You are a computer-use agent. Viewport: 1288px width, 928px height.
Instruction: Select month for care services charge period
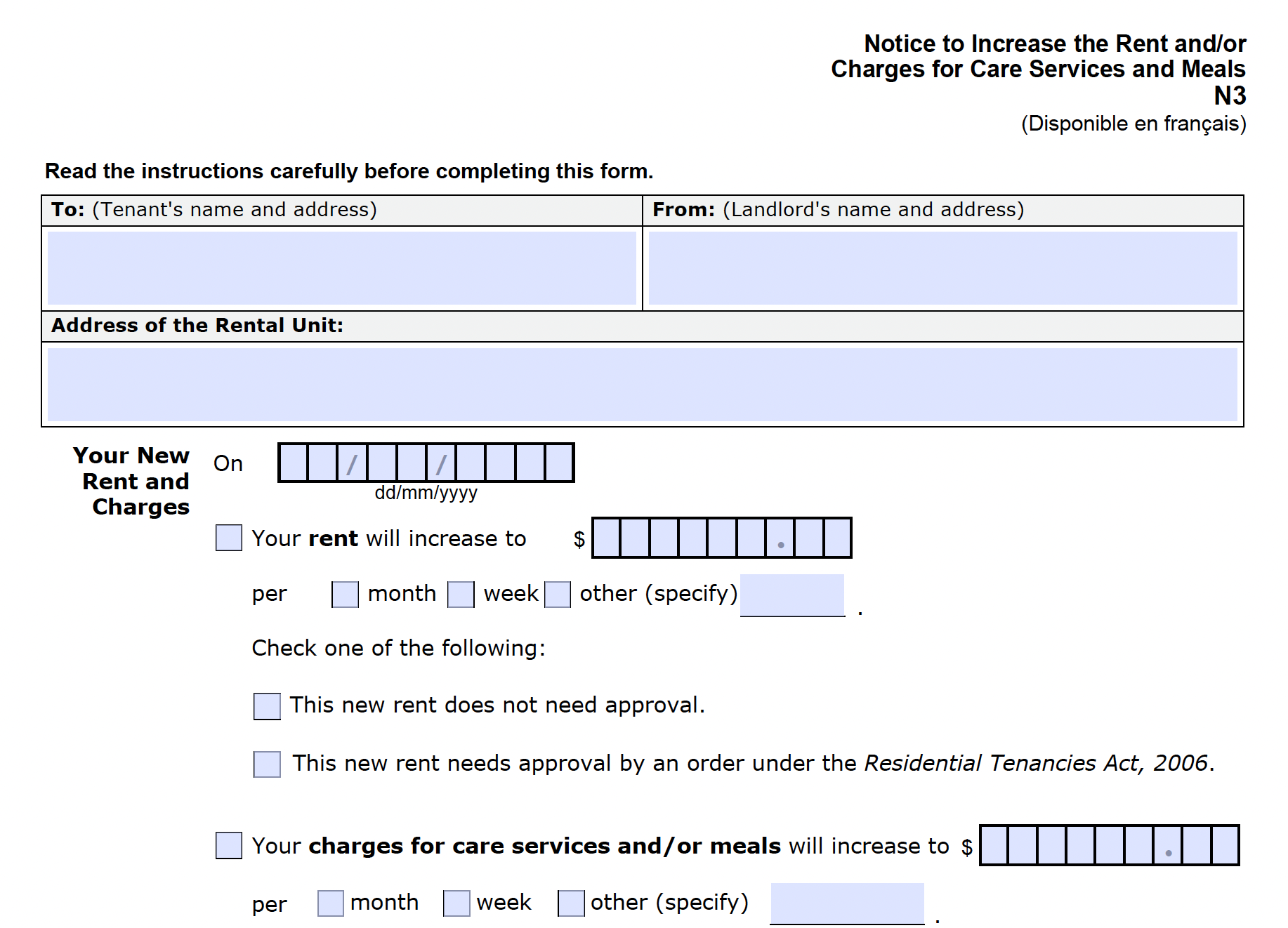click(x=330, y=901)
